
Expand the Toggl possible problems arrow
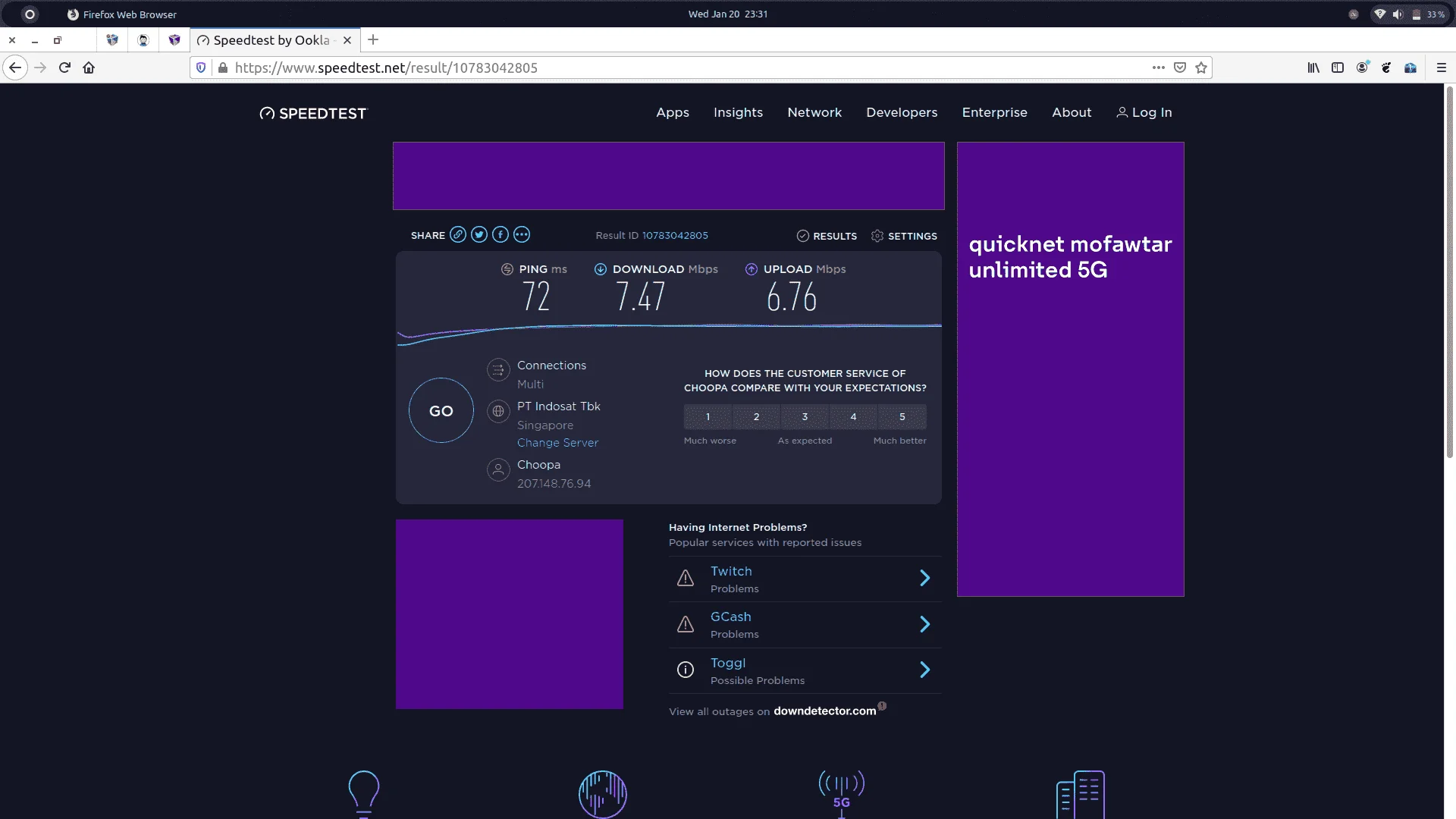[x=924, y=670]
